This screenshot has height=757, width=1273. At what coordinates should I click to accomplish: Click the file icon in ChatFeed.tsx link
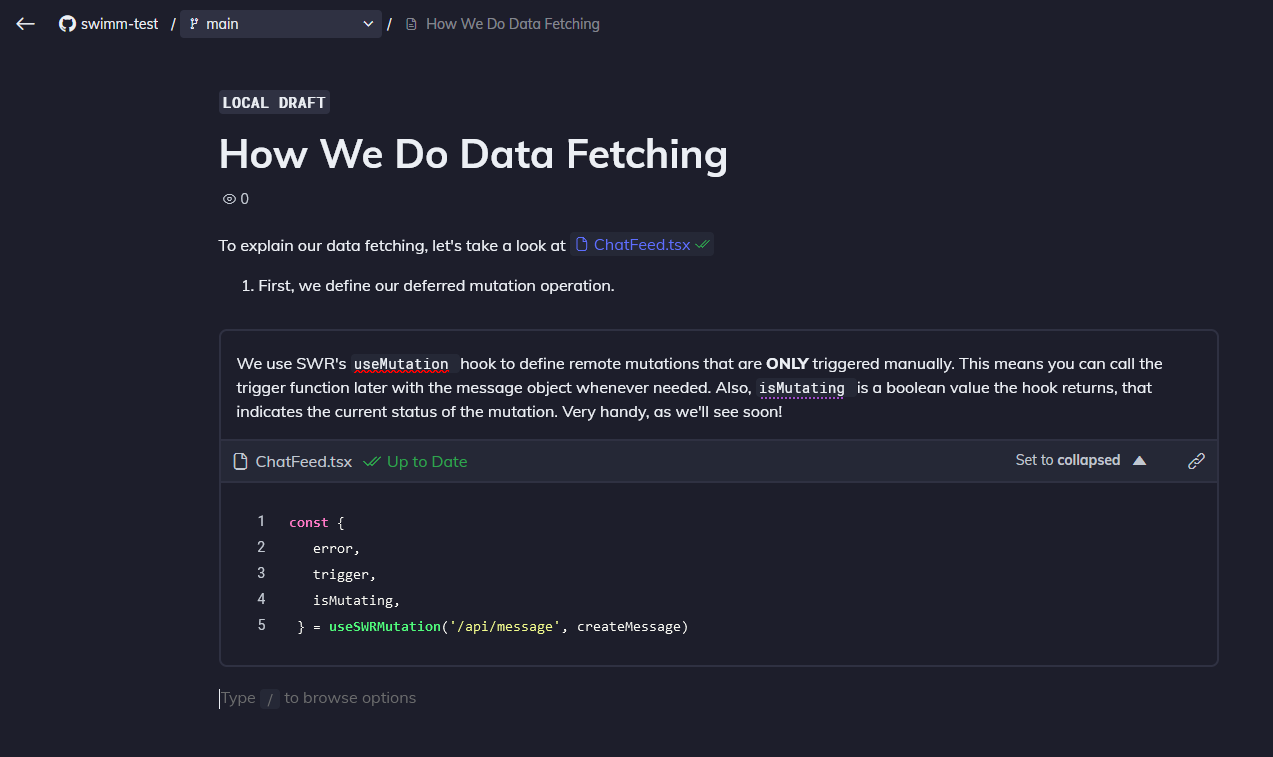tap(581, 245)
